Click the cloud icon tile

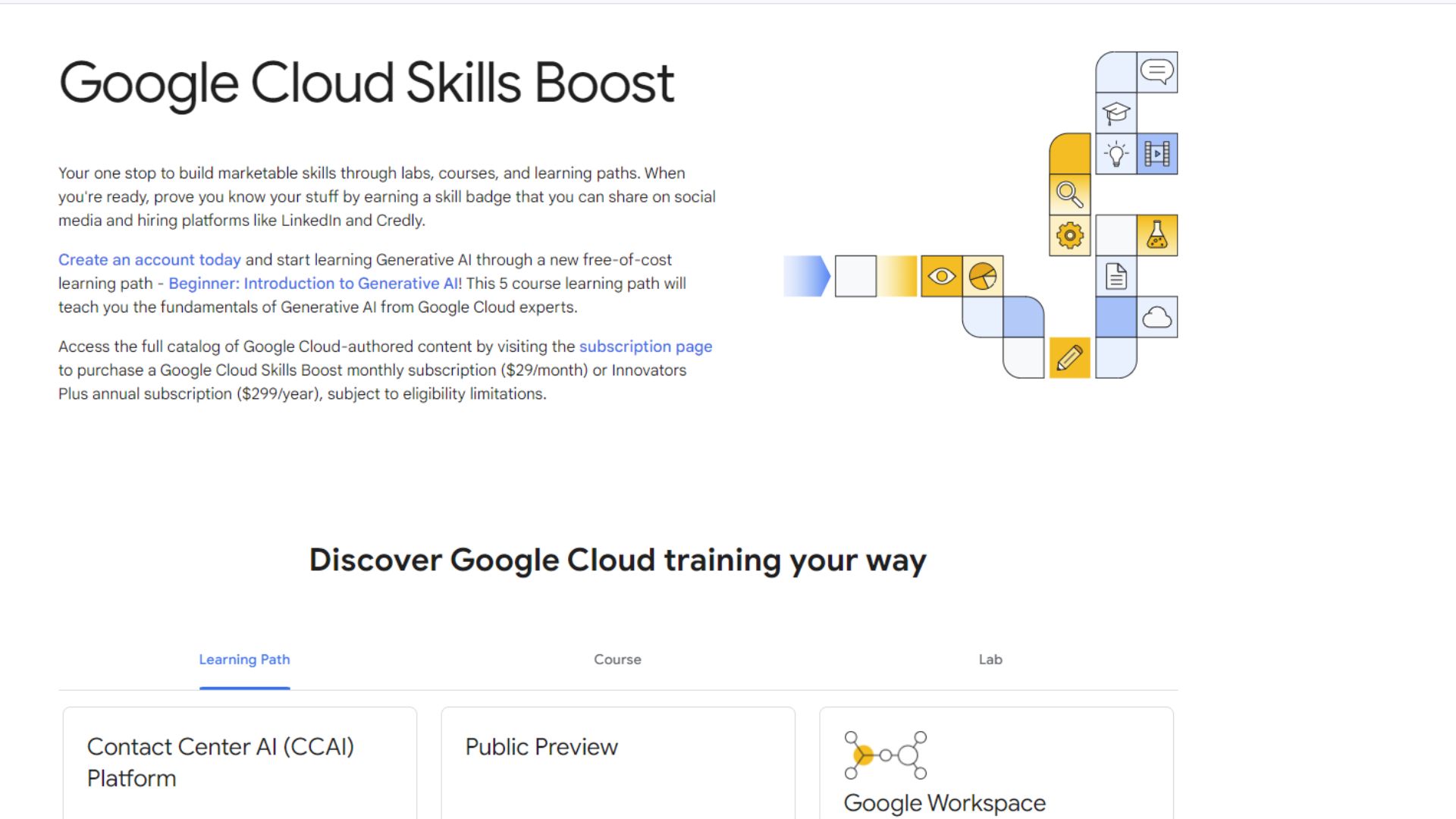(1157, 317)
